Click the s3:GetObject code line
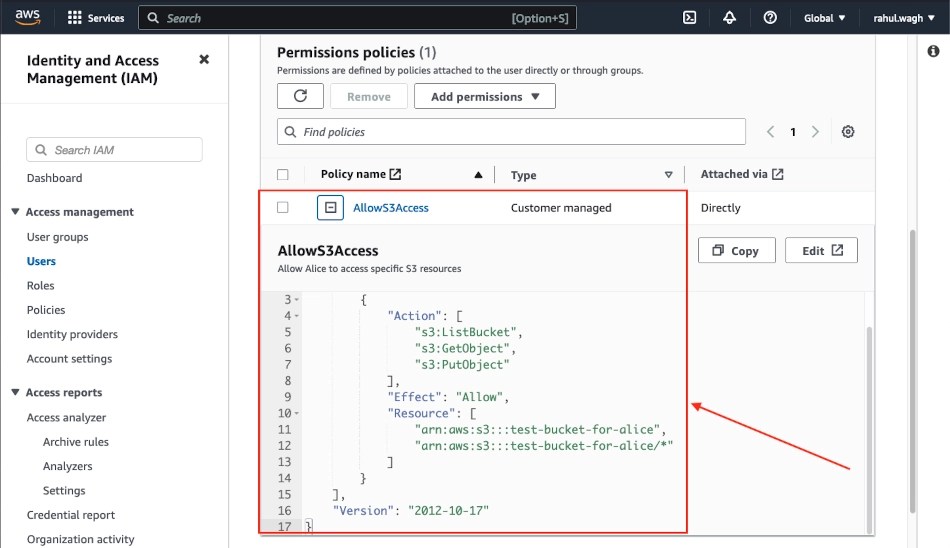The width and height of the screenshot is (950, 548). tap(465, 349)
